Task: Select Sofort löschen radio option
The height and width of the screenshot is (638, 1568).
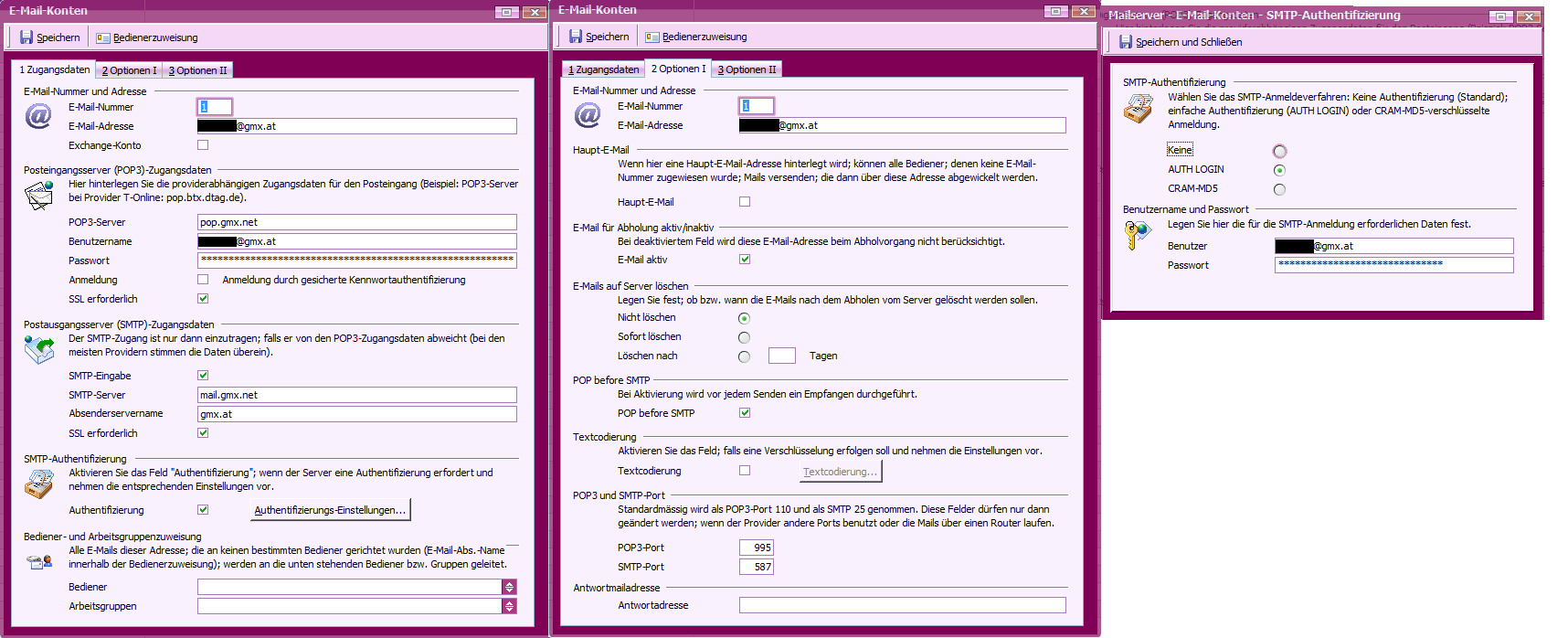Action: coord(744,337)
